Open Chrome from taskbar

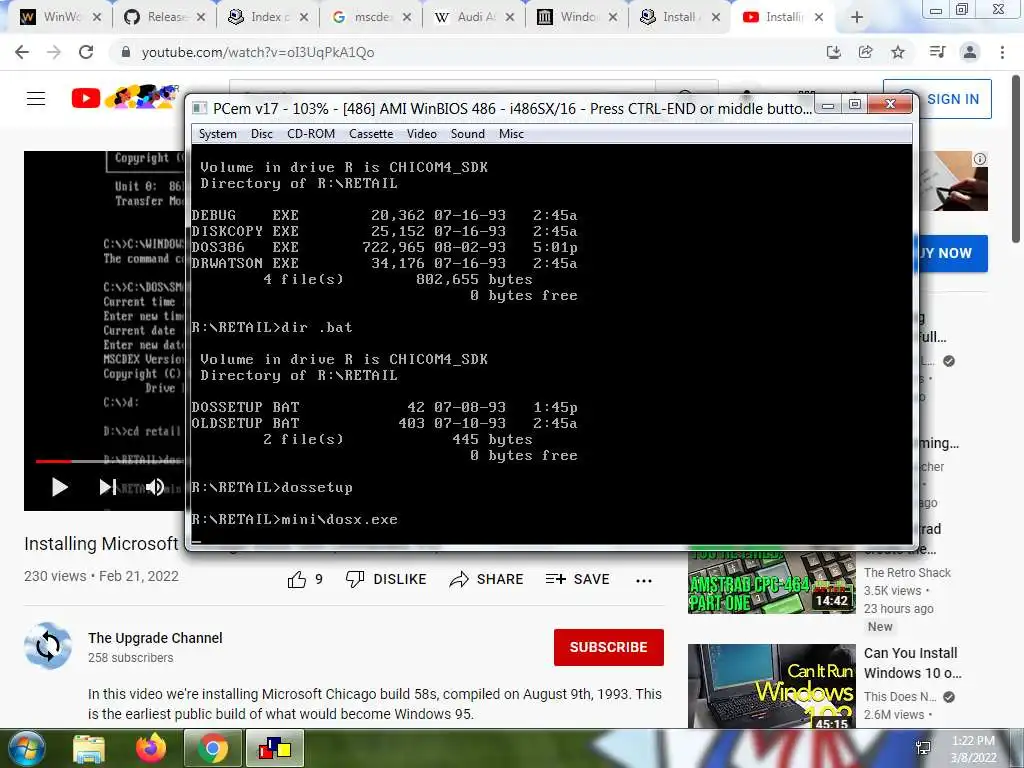[212, 749]
